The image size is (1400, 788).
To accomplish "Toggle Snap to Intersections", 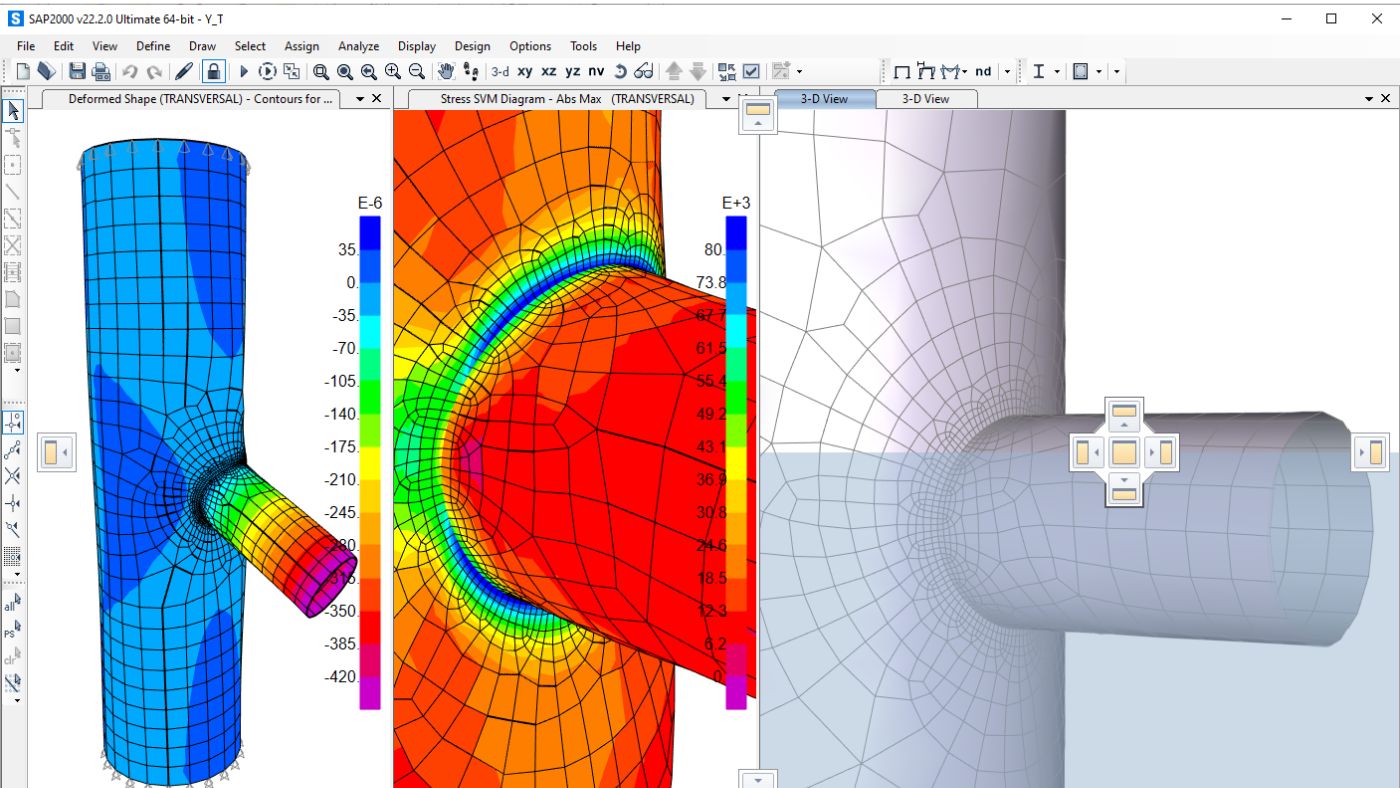I will point(13,475).
